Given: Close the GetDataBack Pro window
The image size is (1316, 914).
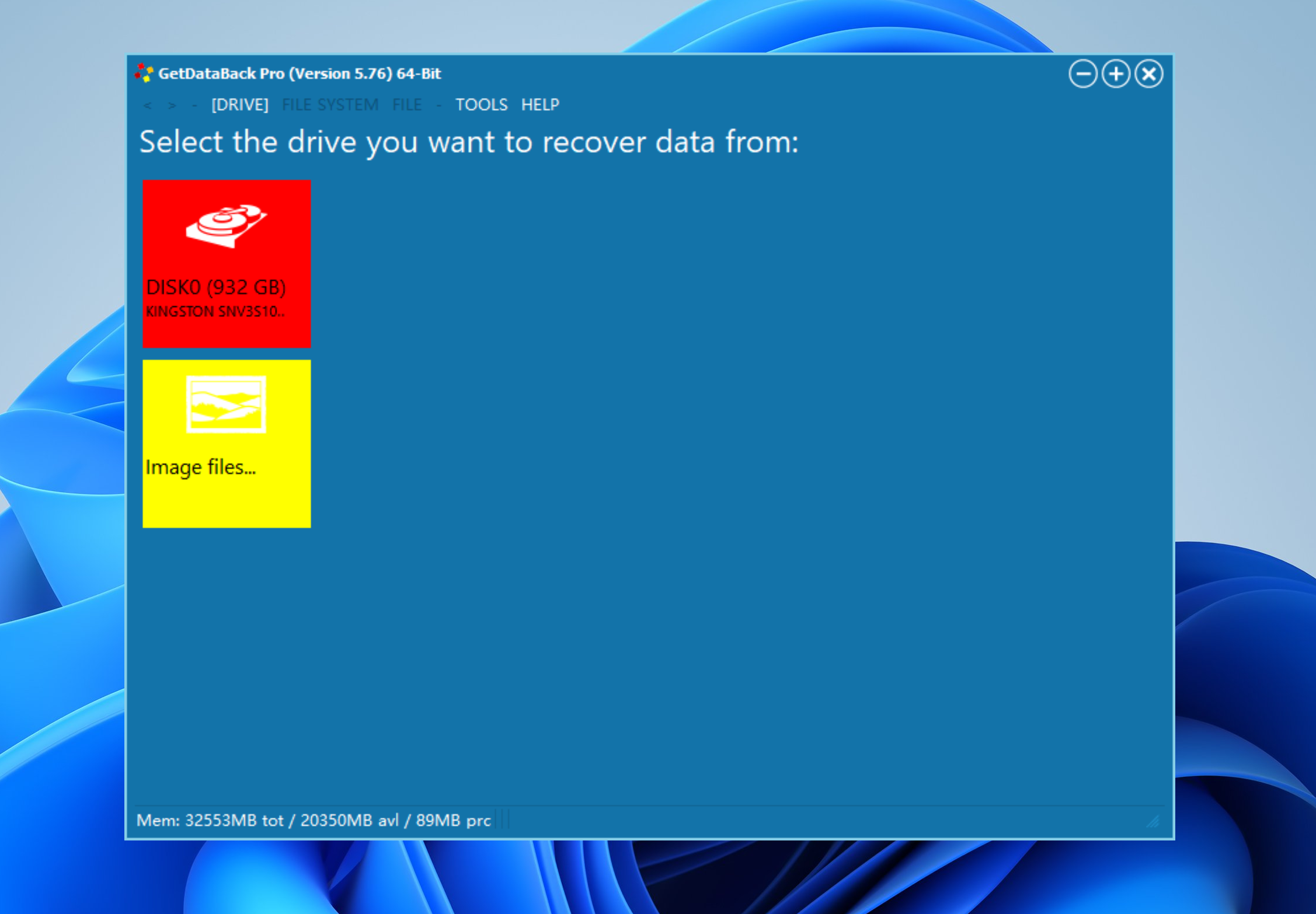Looking at the screenshot, I should tap(1148, 74).
